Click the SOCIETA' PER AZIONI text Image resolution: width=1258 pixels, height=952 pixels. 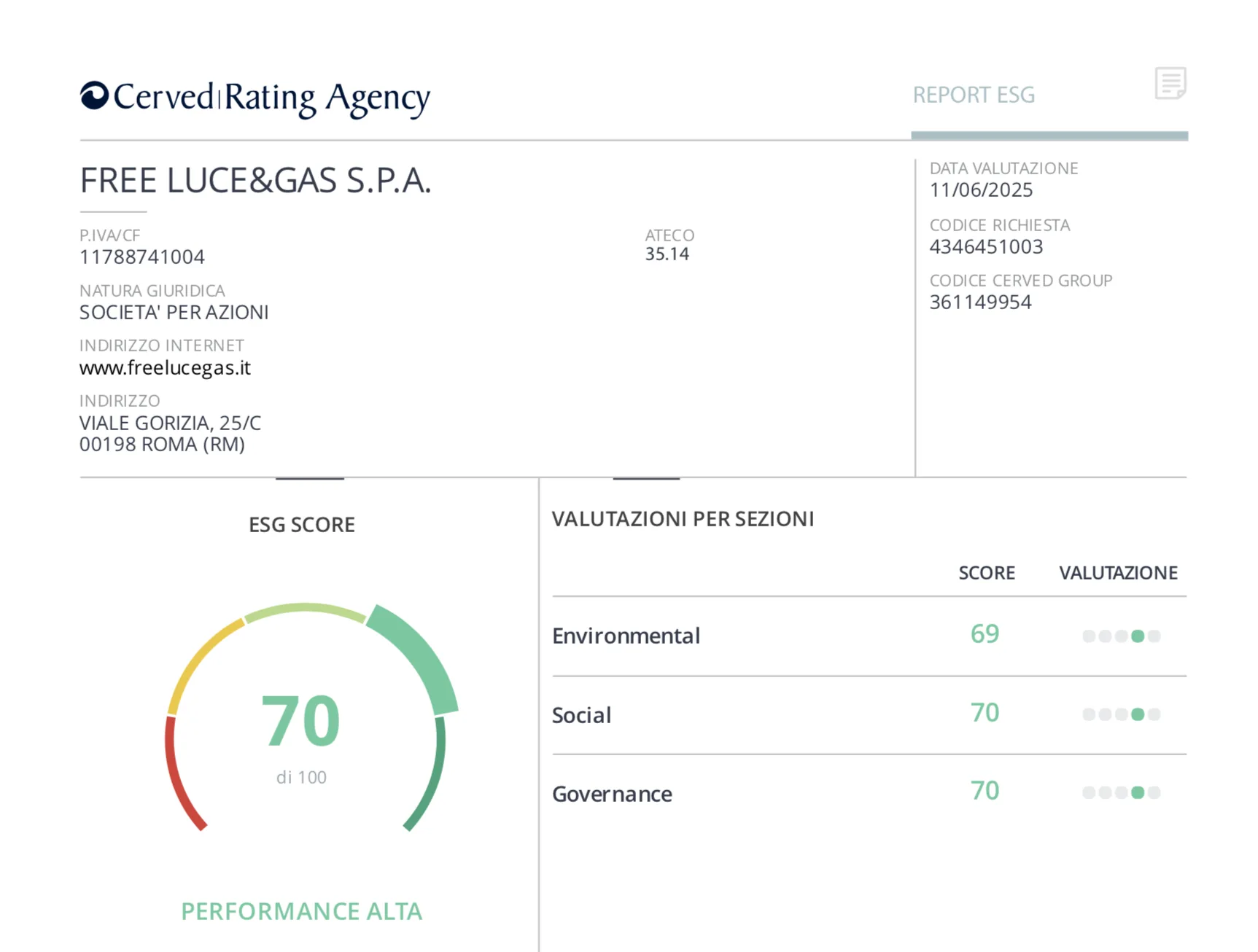pos(174,312)
